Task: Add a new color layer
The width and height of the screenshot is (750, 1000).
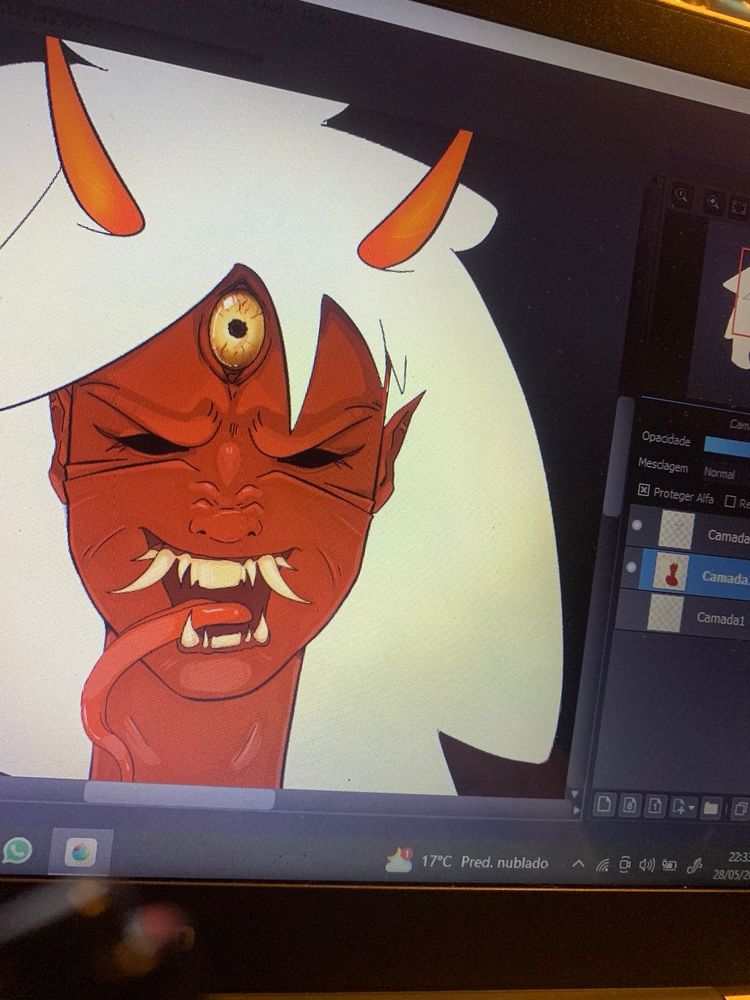Action: (x=604, y=805)
